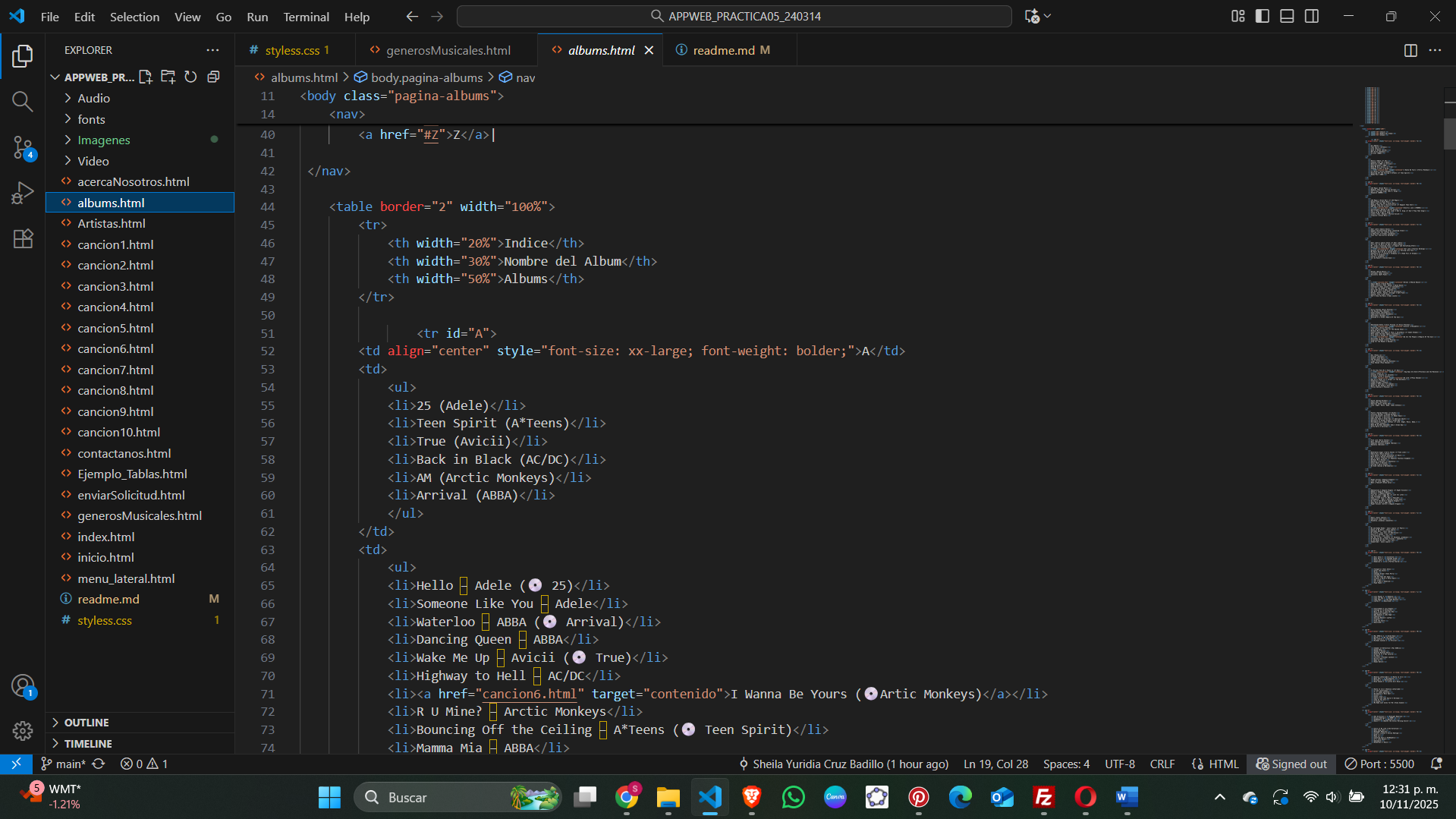
Task: Open the Run and Debug view
Action: tap(22, 193)
